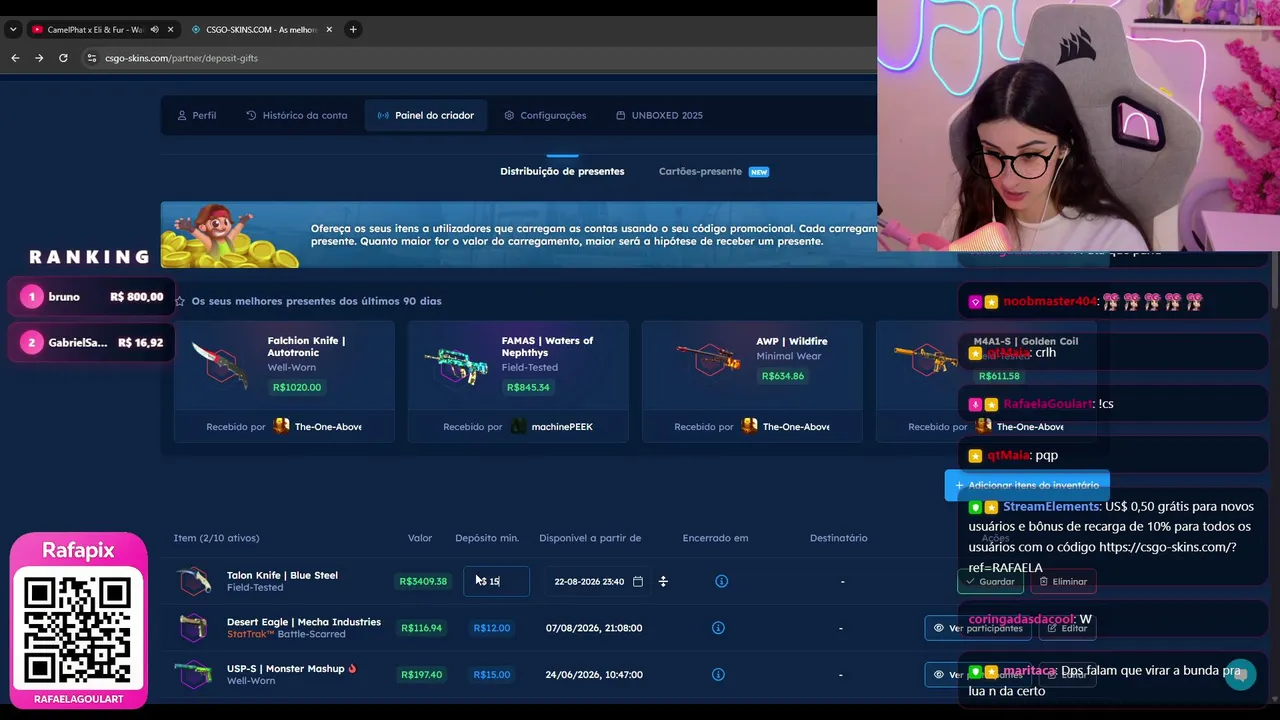Viewport: 1280px width, 720px height.
Task: Click the M4A1-S Golden Coil image
Action: (925, 359)
